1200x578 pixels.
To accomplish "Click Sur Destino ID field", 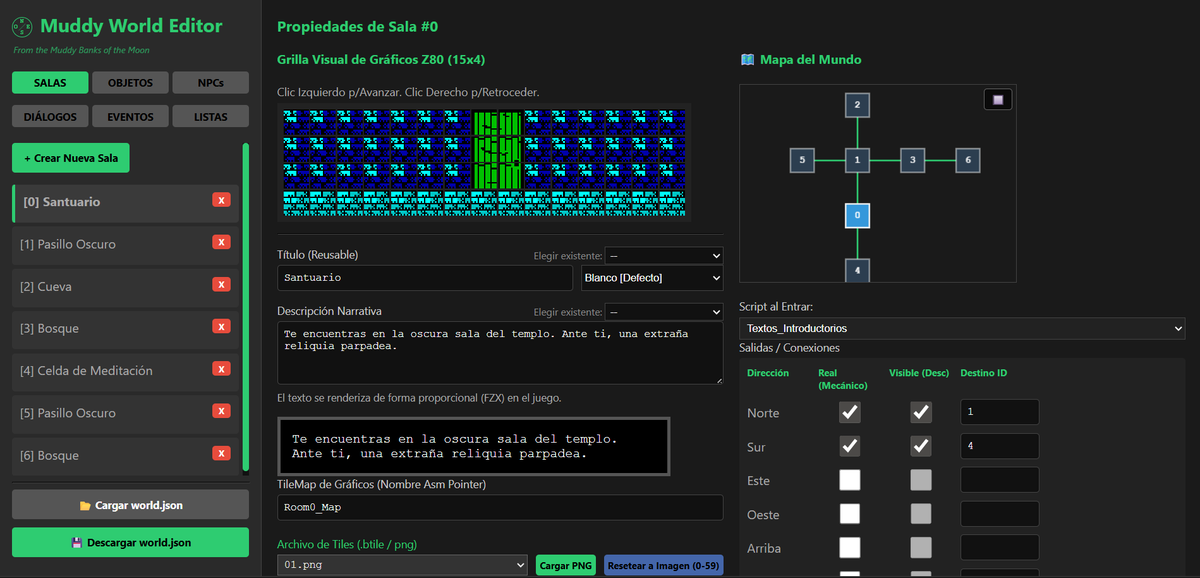I will pos(999,446).
